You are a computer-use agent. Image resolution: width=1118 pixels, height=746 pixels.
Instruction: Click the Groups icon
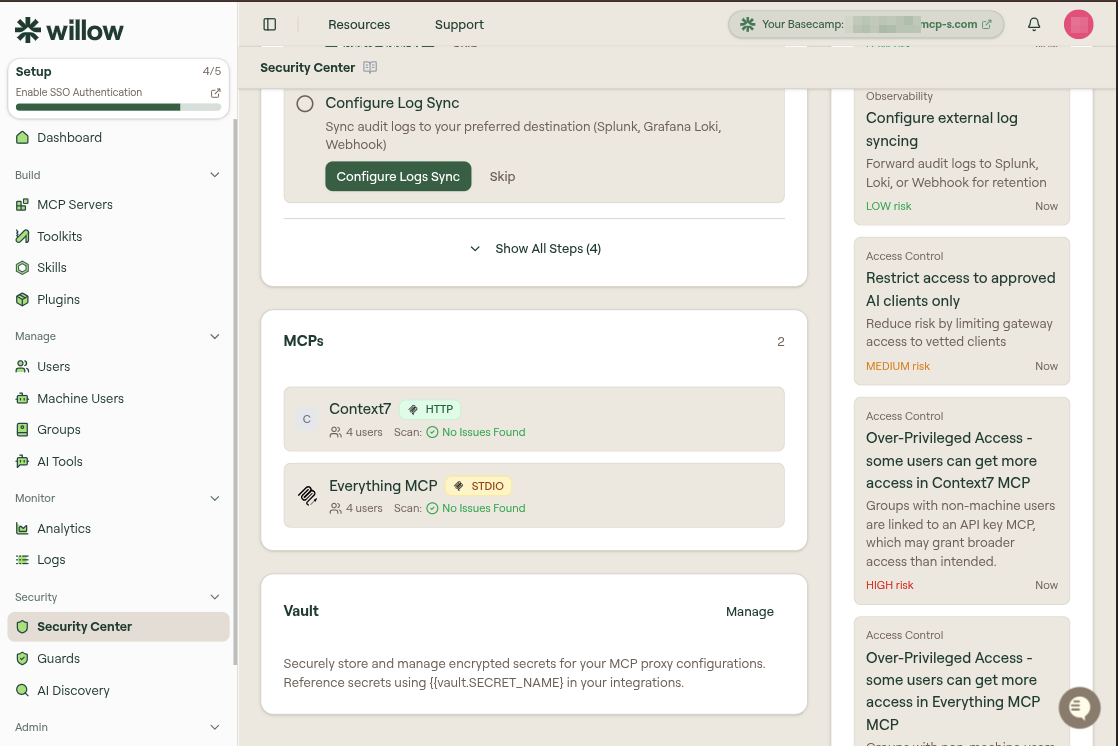pos(22,430)
